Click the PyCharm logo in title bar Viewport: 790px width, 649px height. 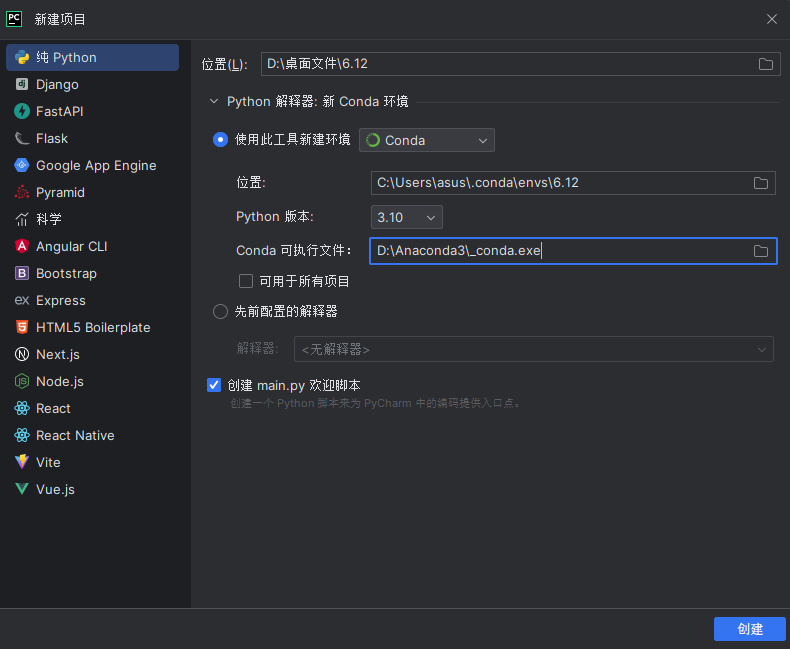[14, 19]
